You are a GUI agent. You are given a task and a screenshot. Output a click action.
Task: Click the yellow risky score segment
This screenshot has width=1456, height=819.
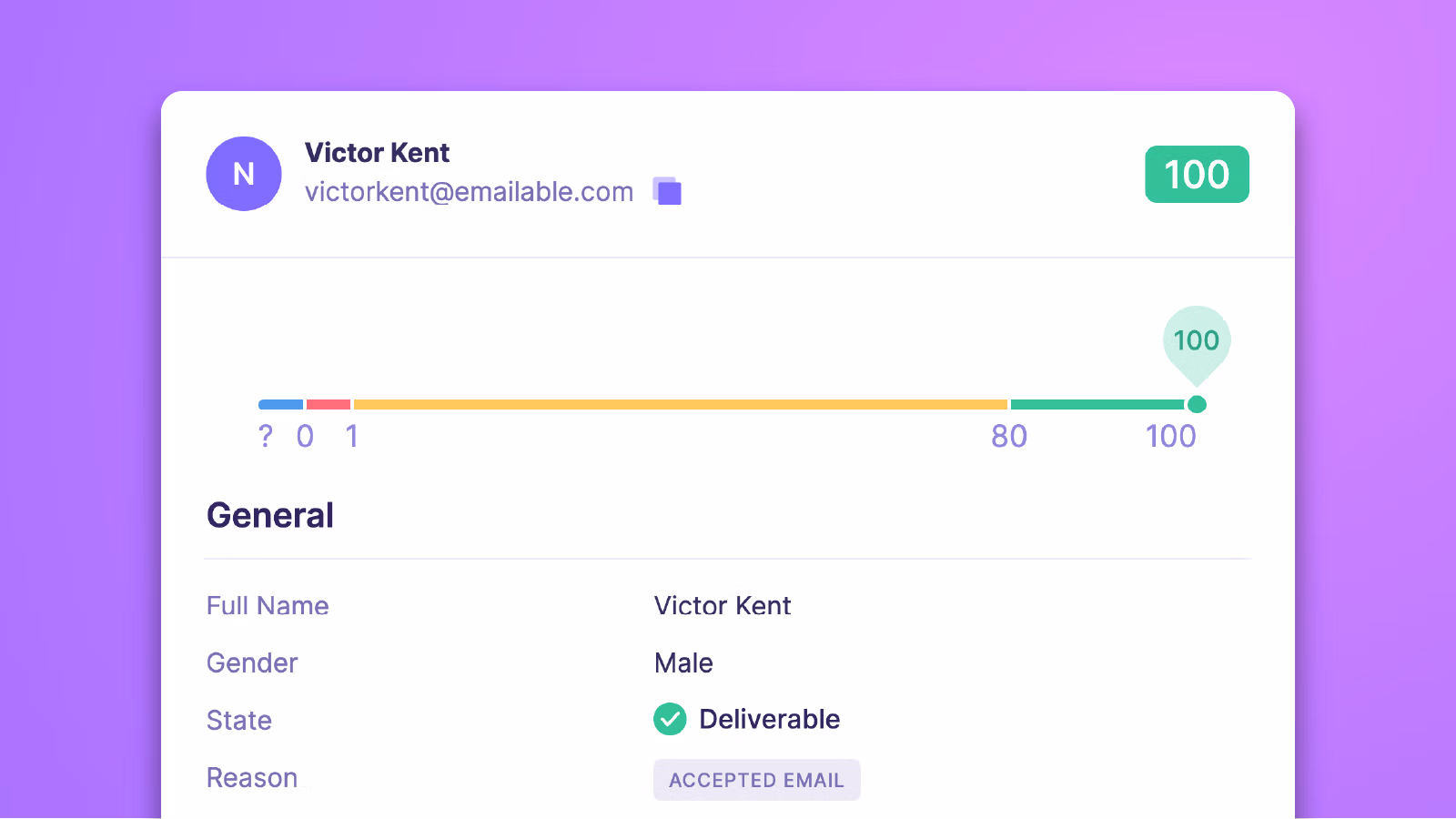tap(681, 404)
